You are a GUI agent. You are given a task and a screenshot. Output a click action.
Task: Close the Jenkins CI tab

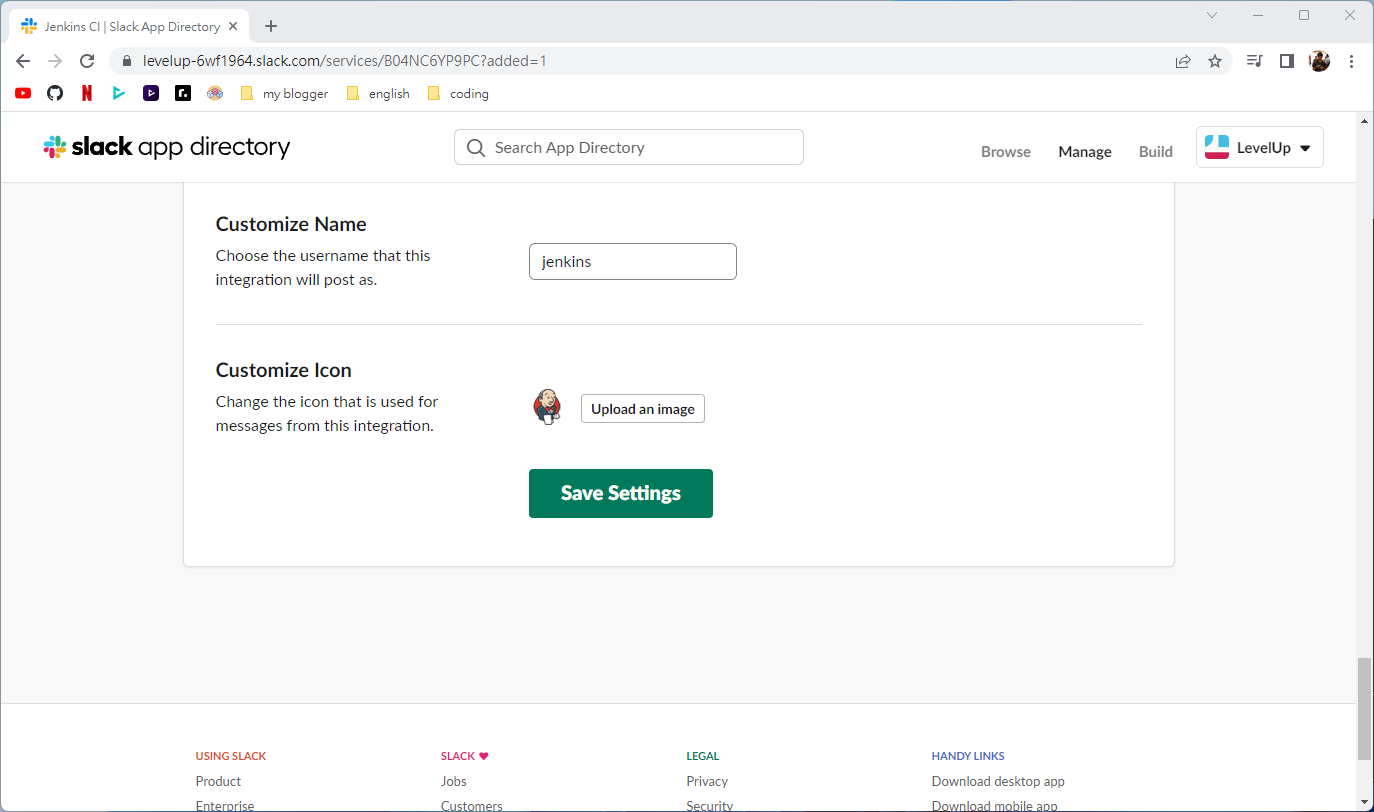coord(235,26)
